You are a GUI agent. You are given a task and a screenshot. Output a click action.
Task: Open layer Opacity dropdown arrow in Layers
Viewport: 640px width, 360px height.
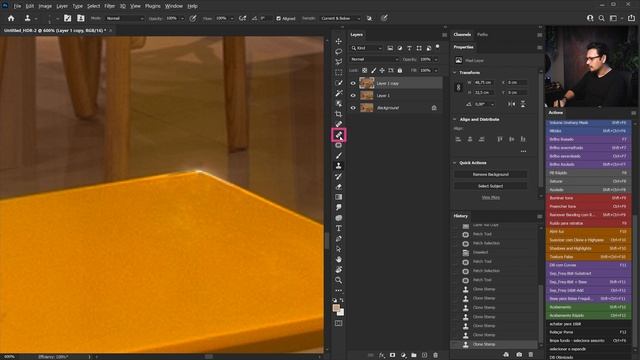coord(436,60)
